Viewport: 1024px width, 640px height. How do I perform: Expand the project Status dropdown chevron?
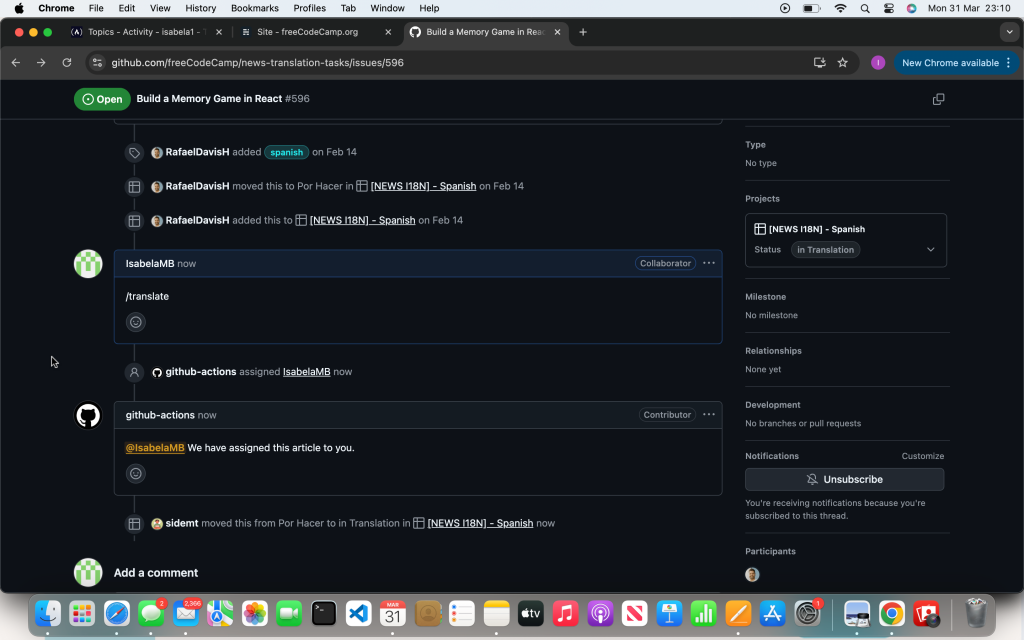(x=931, y=250)
